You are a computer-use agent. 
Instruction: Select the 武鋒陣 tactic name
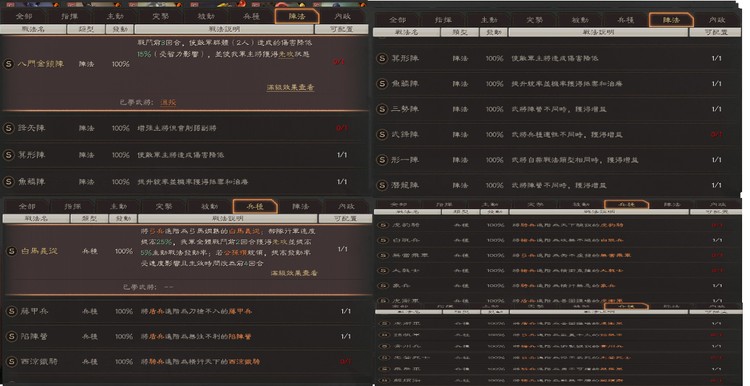405,134
